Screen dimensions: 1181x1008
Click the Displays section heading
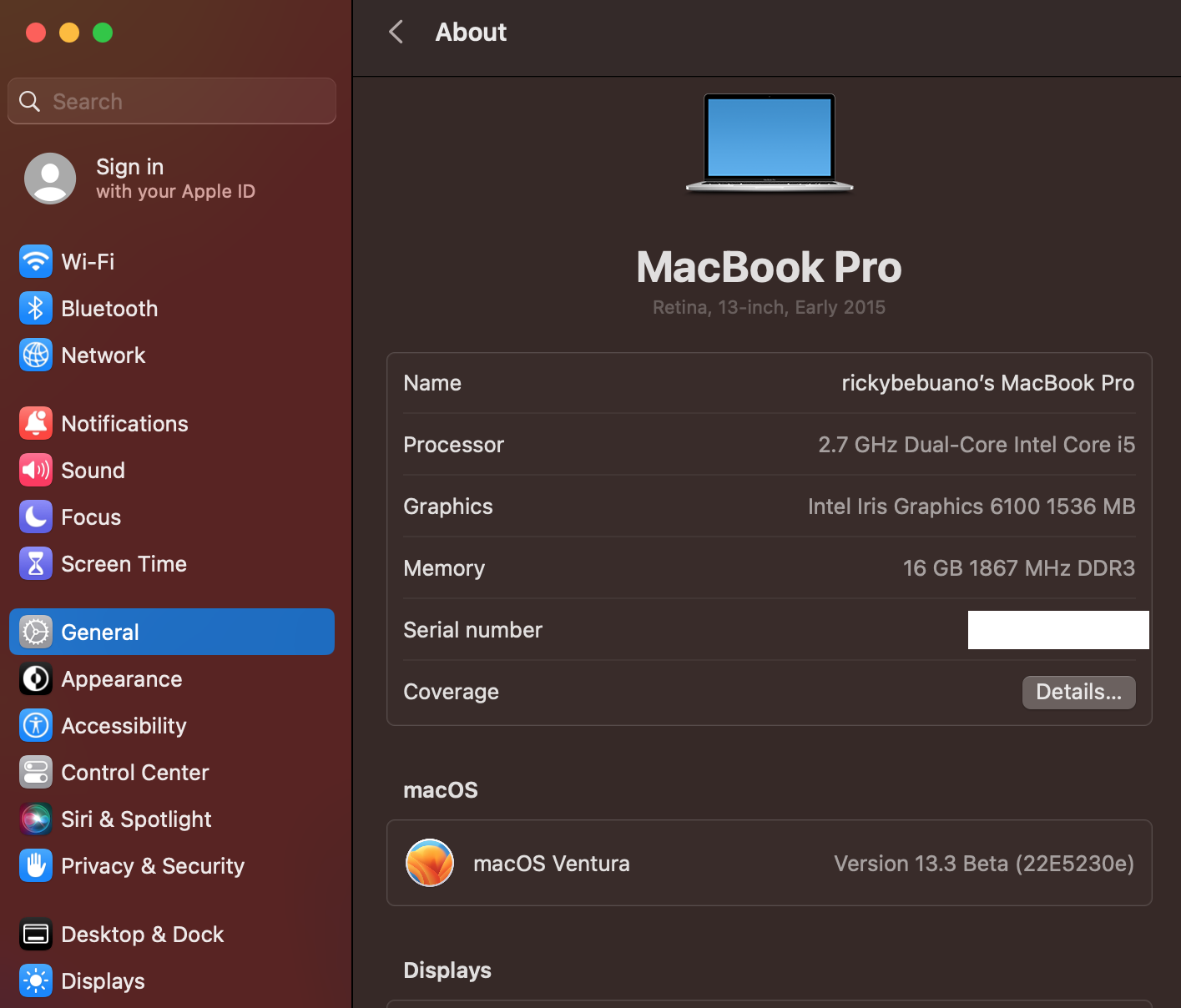(x=447, y=970)
